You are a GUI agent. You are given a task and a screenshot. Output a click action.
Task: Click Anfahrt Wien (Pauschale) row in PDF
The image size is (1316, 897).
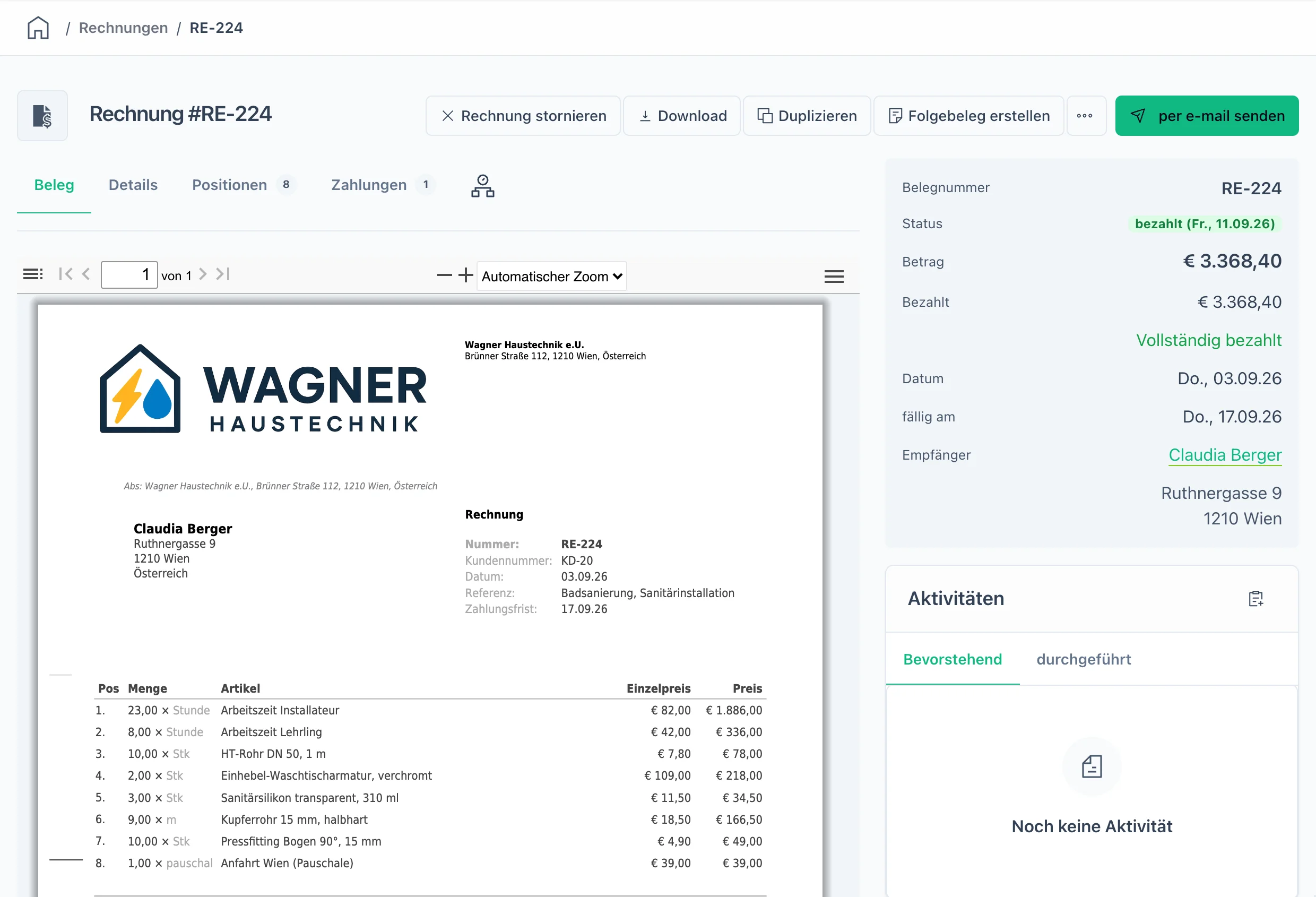[429, 863]
